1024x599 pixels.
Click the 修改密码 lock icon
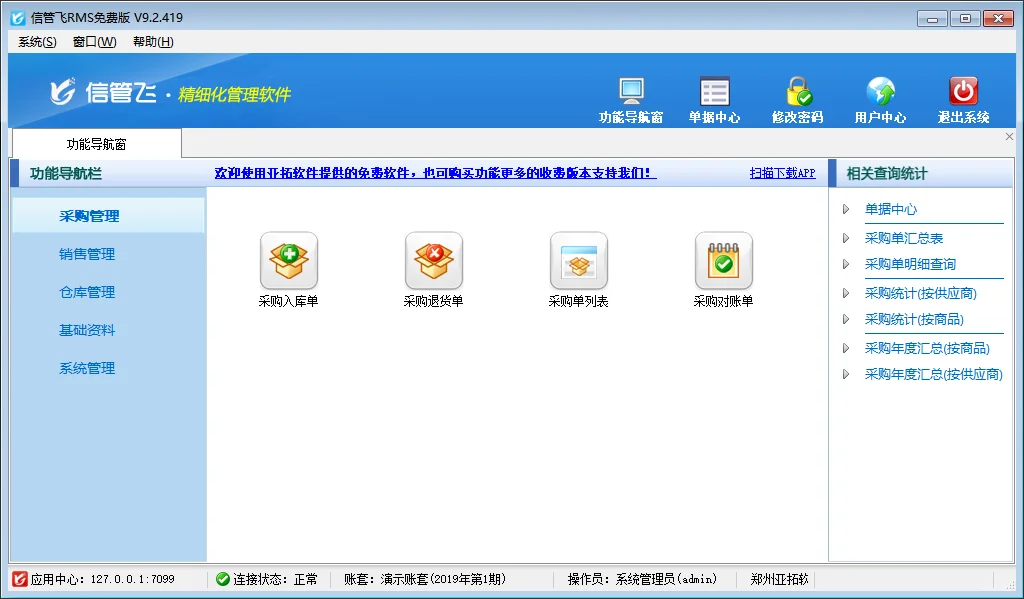798,91
